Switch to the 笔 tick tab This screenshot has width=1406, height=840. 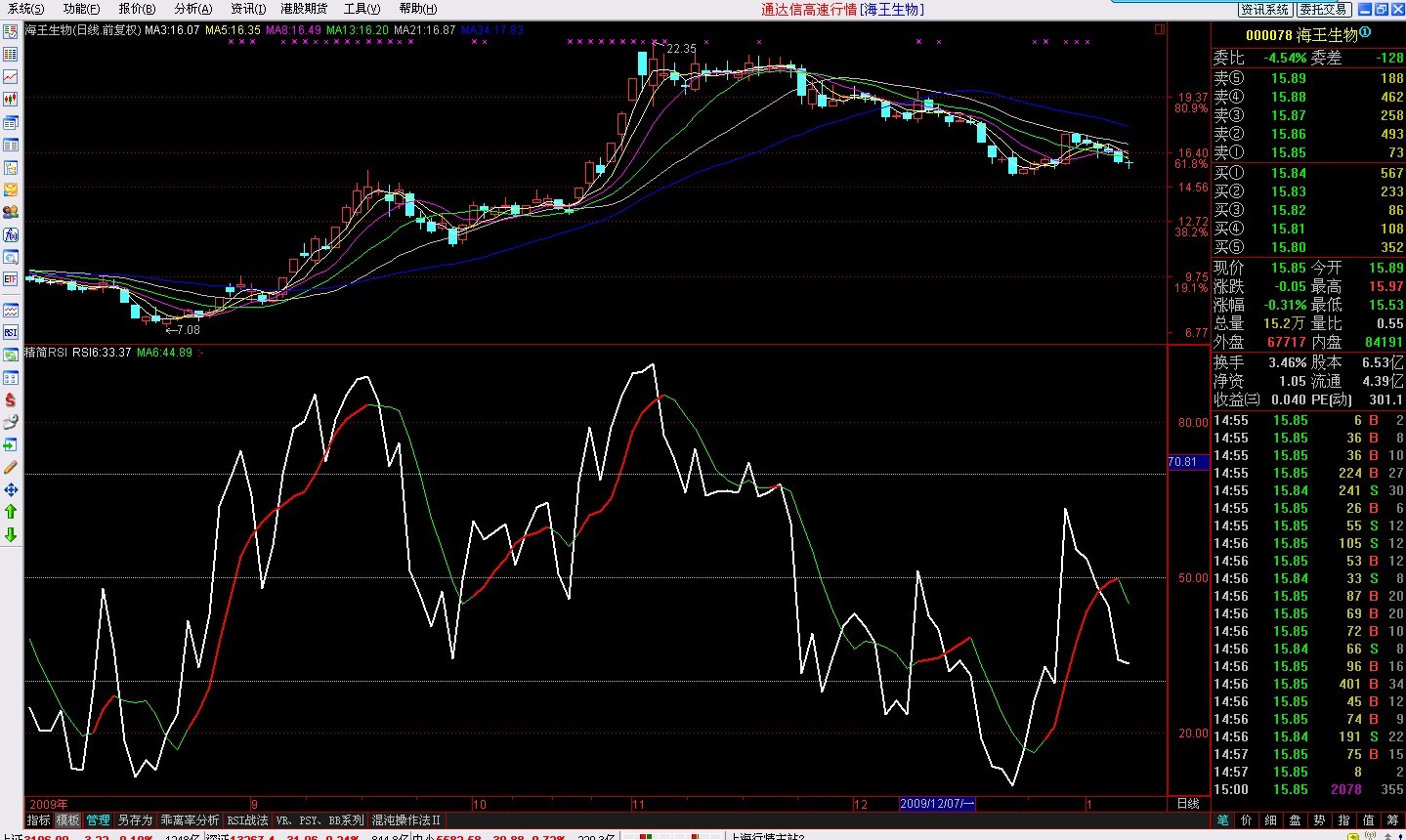click(1222, 820)
